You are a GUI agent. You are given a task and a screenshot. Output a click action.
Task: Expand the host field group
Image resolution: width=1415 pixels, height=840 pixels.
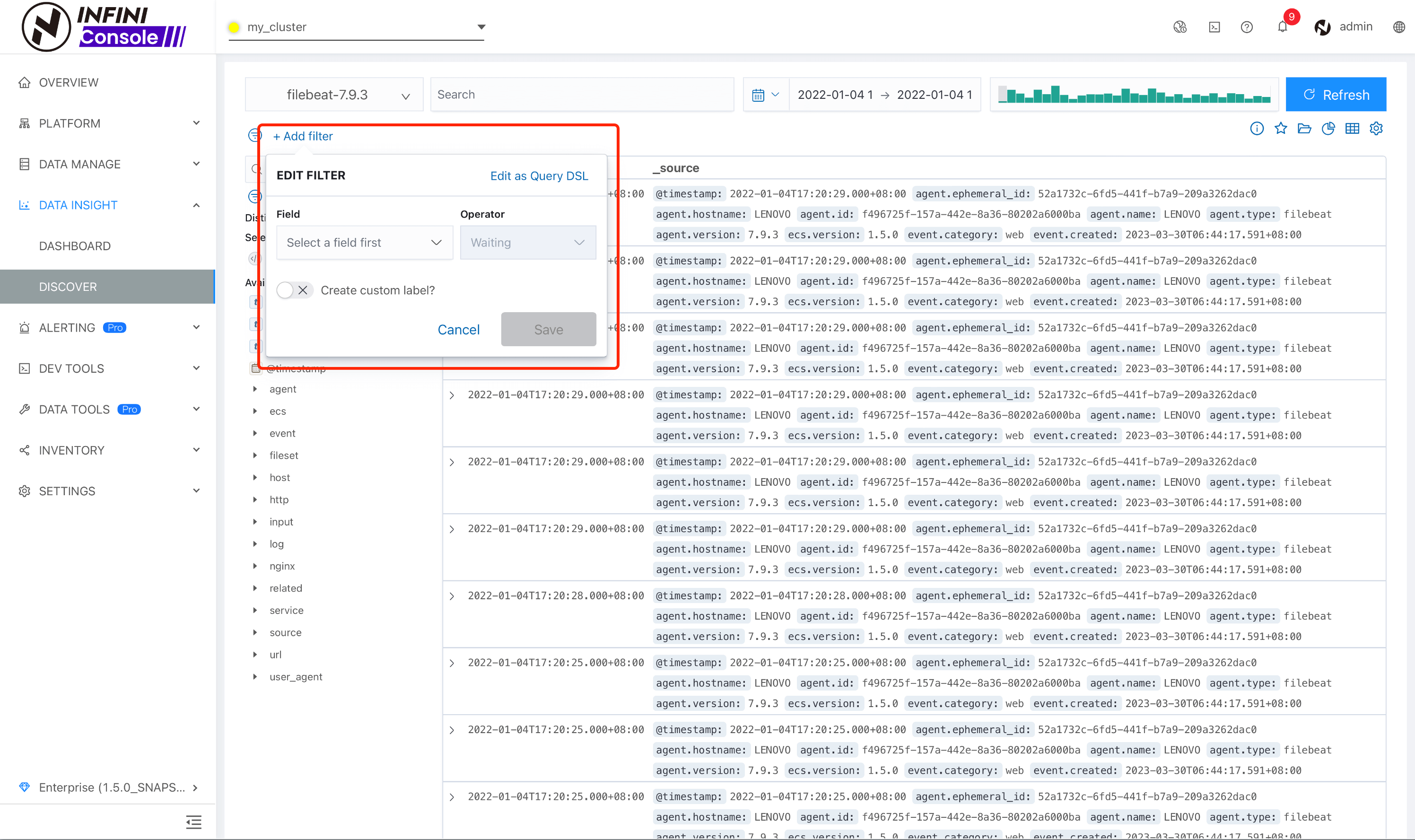[x=255, y=477]
